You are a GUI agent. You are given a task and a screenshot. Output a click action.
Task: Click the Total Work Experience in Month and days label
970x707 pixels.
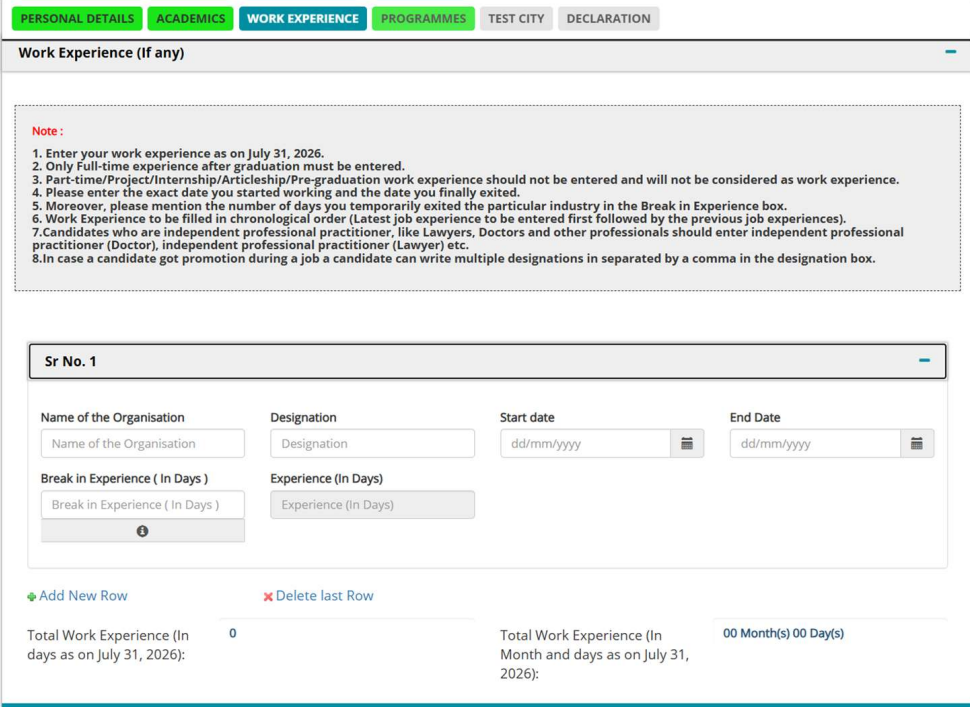point(594,654)
